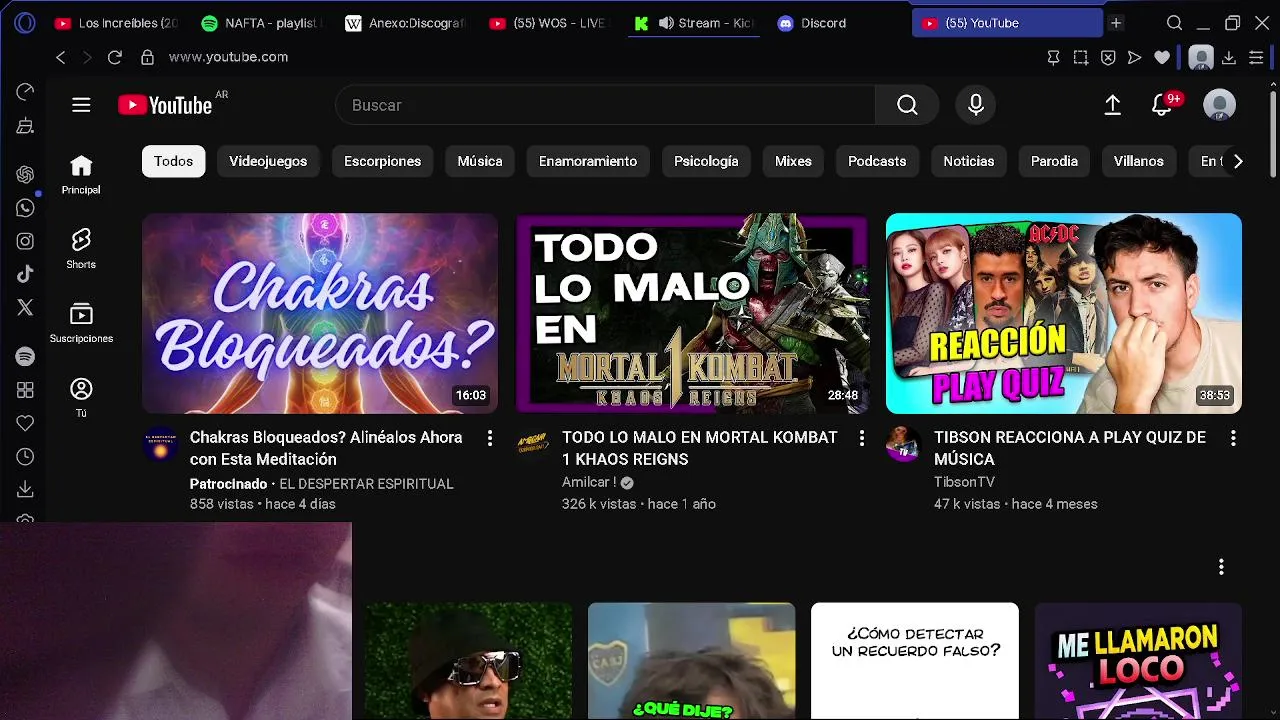Go back with the browser back arrow
This screenshot has width=1280, height=720.
pyautogui.click(x=61, y=57)
